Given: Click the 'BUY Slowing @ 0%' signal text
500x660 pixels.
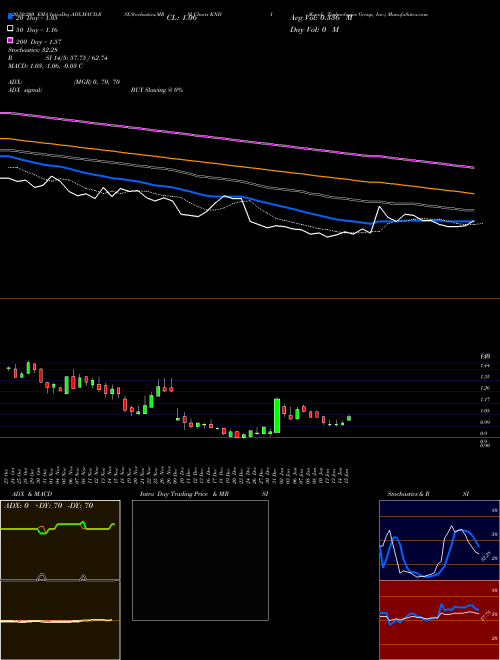Looking at the screenshot, I should (x=157, y=90).
